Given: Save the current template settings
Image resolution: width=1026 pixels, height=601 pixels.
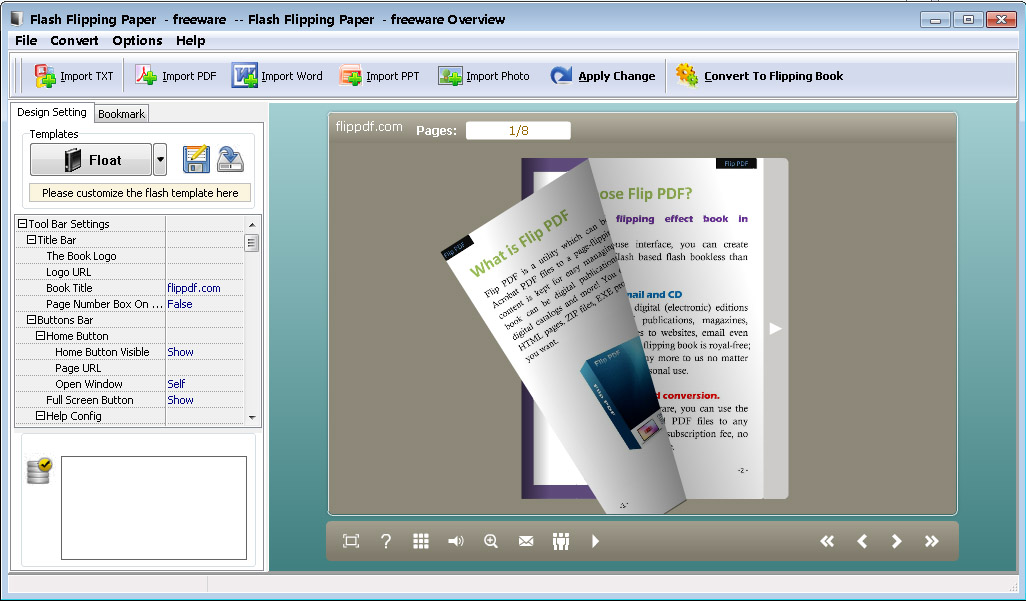Looking at the screenshot, I should 196,159.
